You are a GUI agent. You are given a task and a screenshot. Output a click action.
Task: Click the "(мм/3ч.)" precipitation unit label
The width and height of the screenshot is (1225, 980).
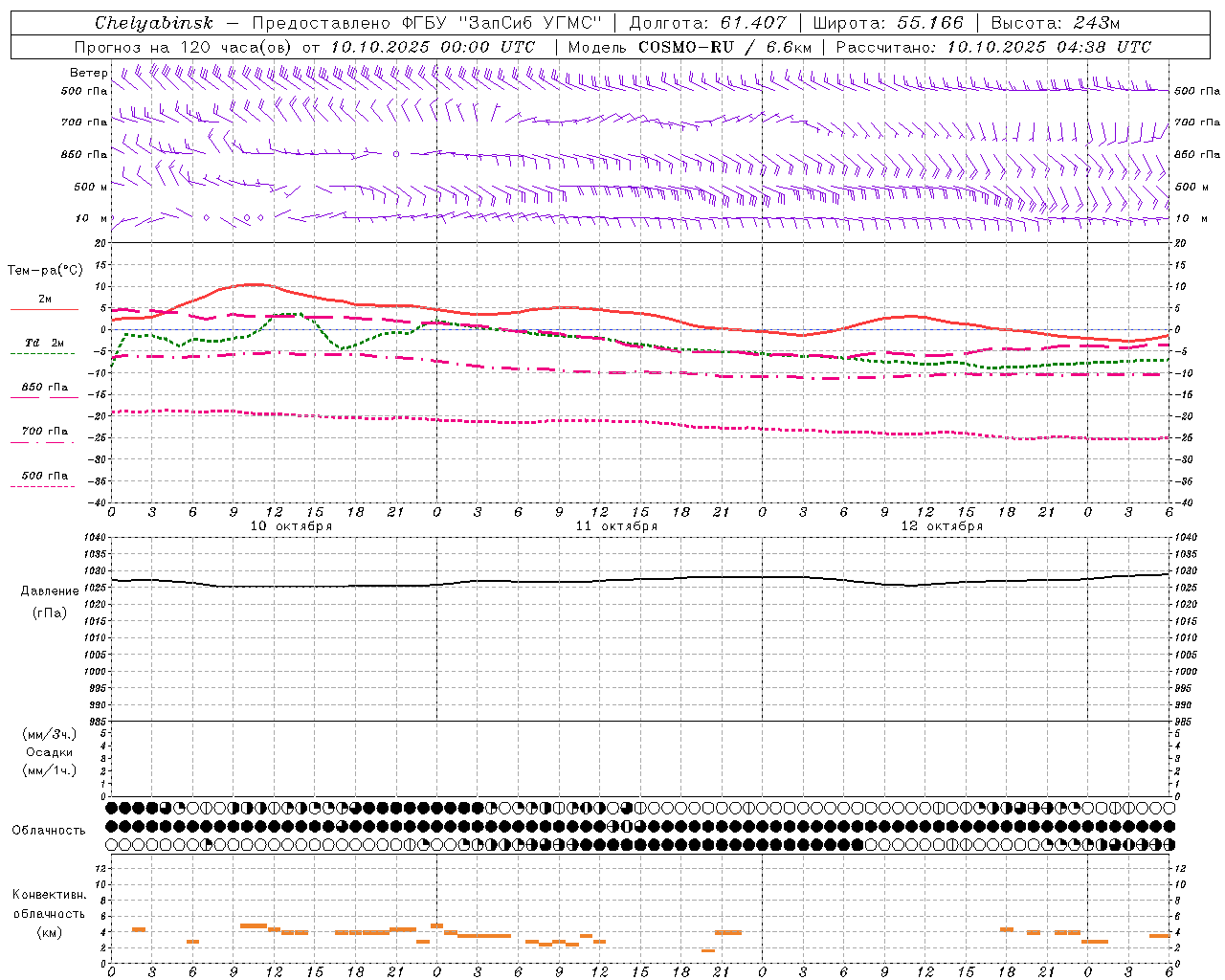[50, 735]
